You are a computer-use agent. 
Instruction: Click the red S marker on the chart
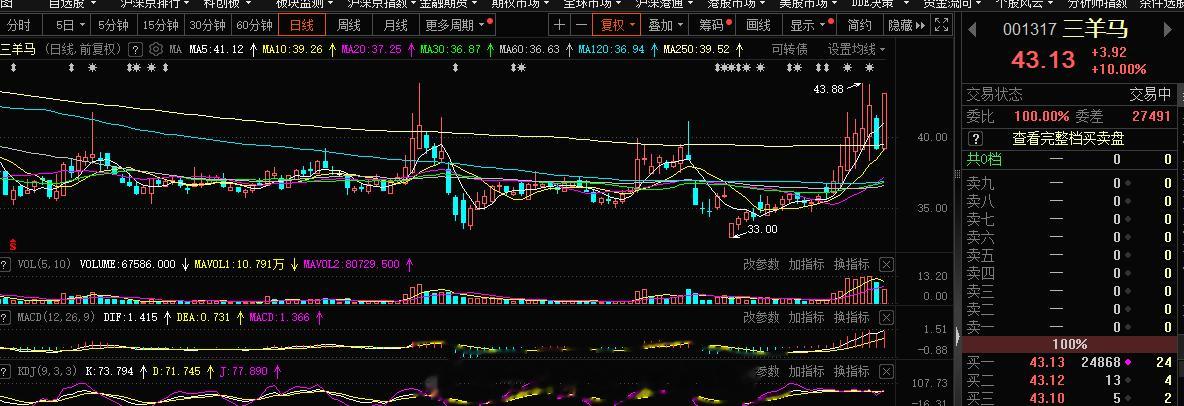tap(12, 243)
